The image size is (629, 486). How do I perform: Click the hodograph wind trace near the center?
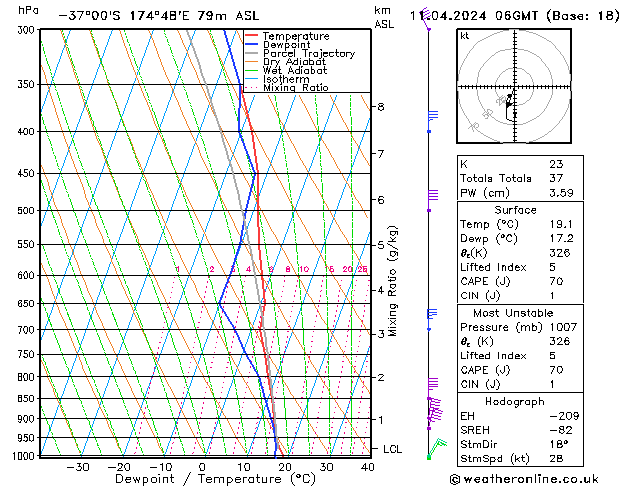pos(510,106)
